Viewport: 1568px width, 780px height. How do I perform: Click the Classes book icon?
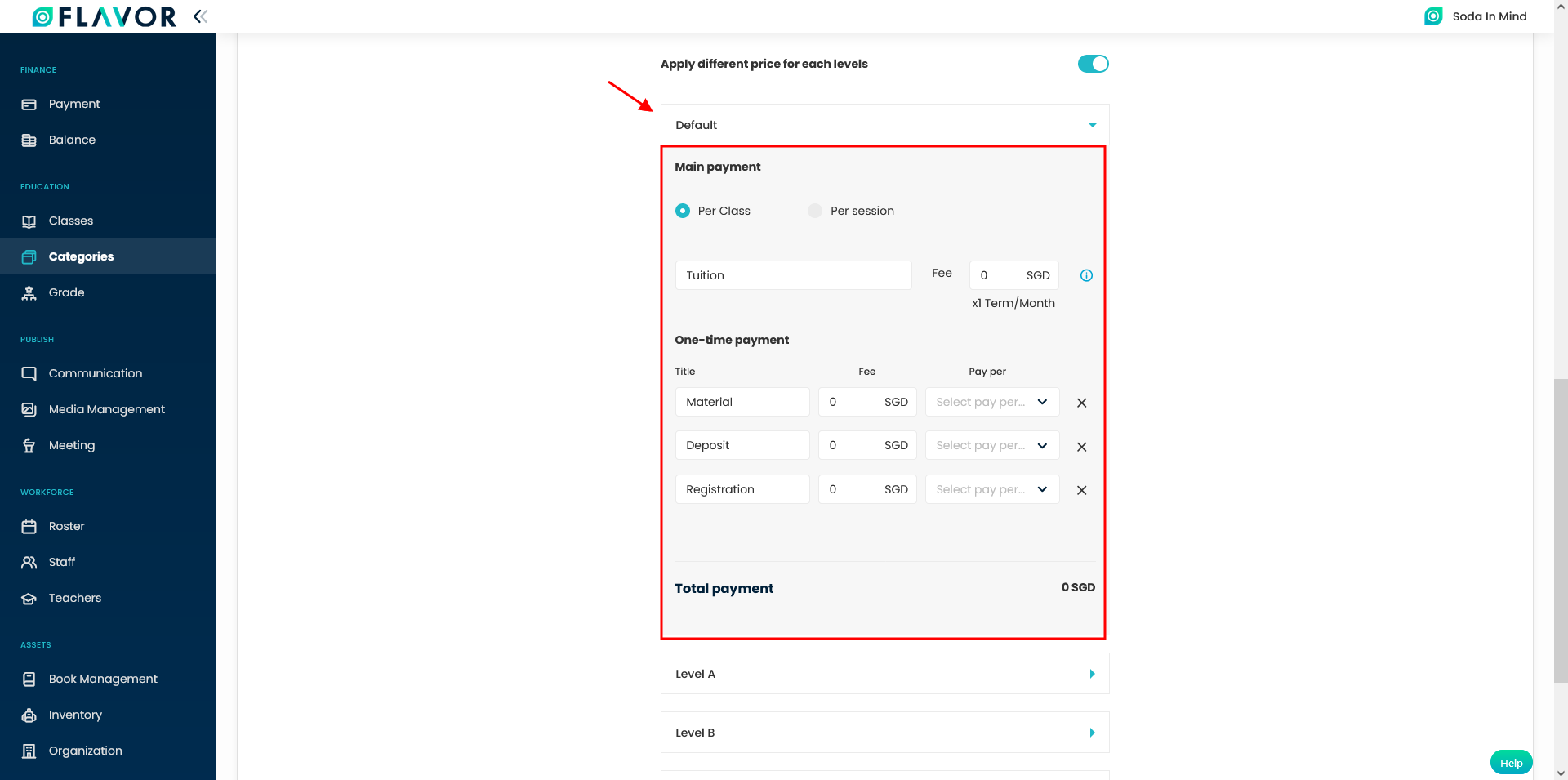point(29,221)
